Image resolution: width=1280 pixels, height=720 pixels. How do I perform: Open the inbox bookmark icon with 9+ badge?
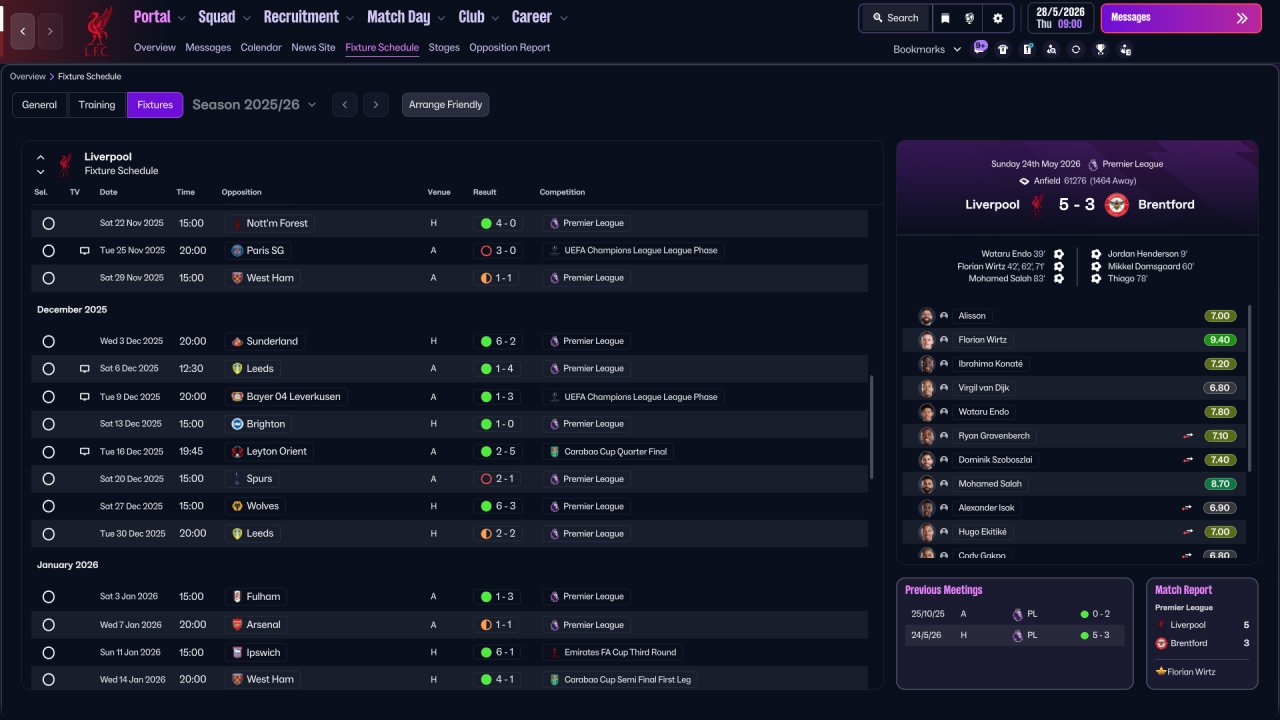[980, 48]
